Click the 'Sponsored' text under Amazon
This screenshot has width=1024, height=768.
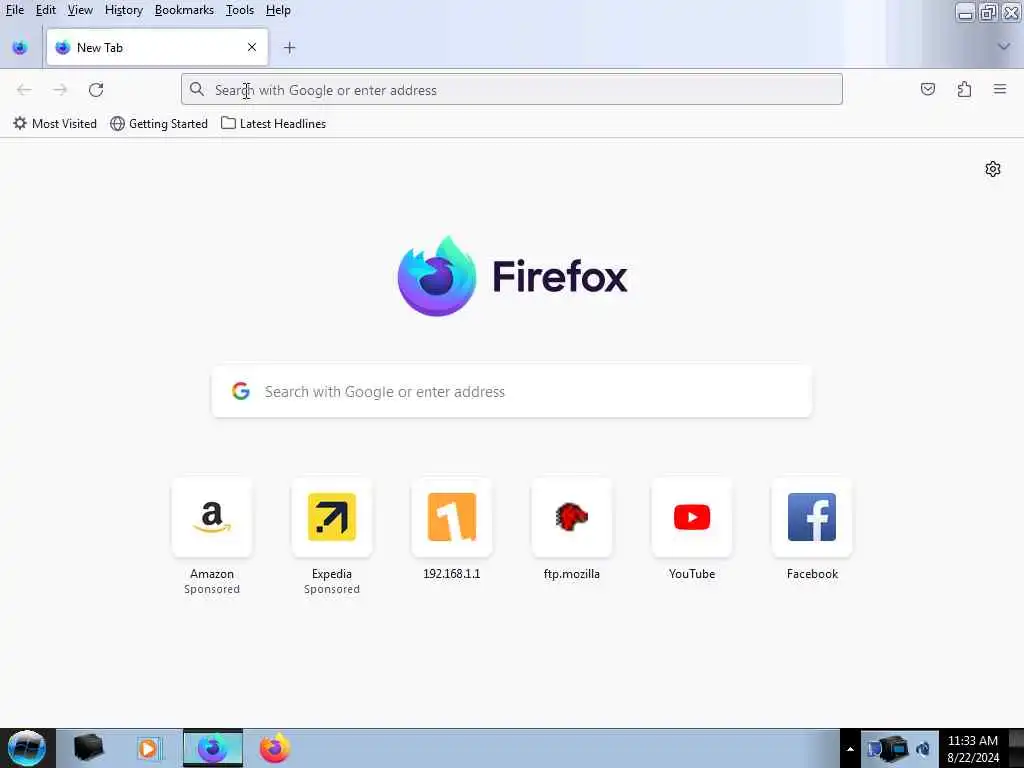212,589
